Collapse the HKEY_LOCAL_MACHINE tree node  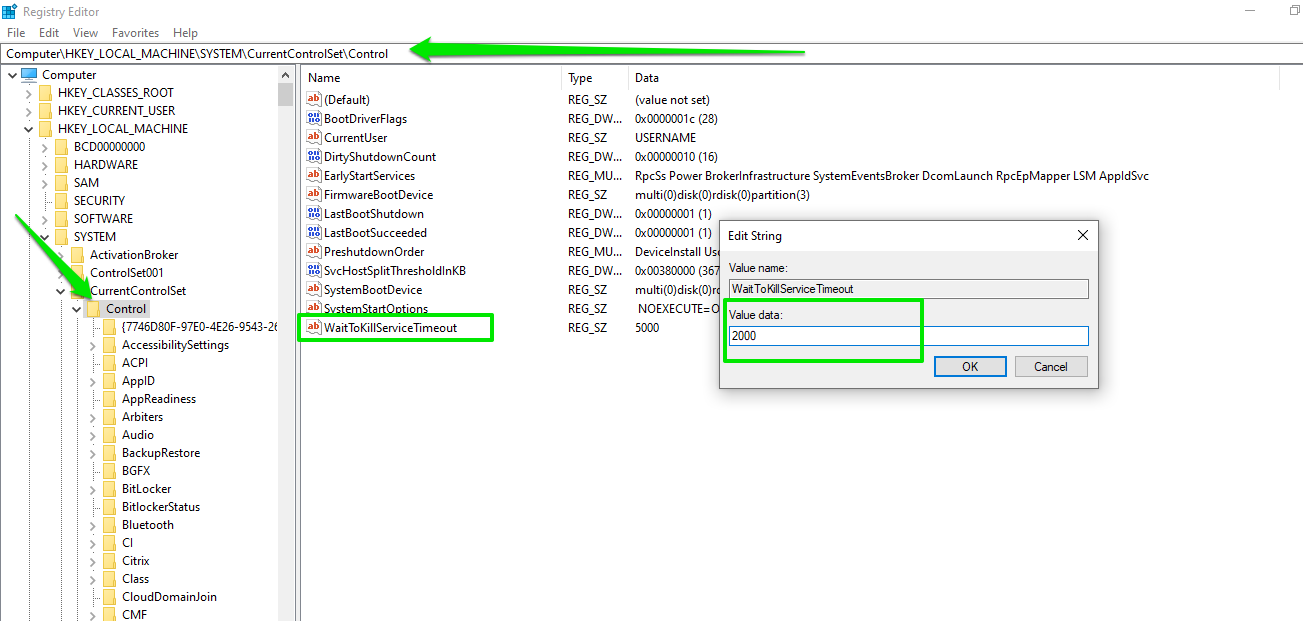coord(28,129)
